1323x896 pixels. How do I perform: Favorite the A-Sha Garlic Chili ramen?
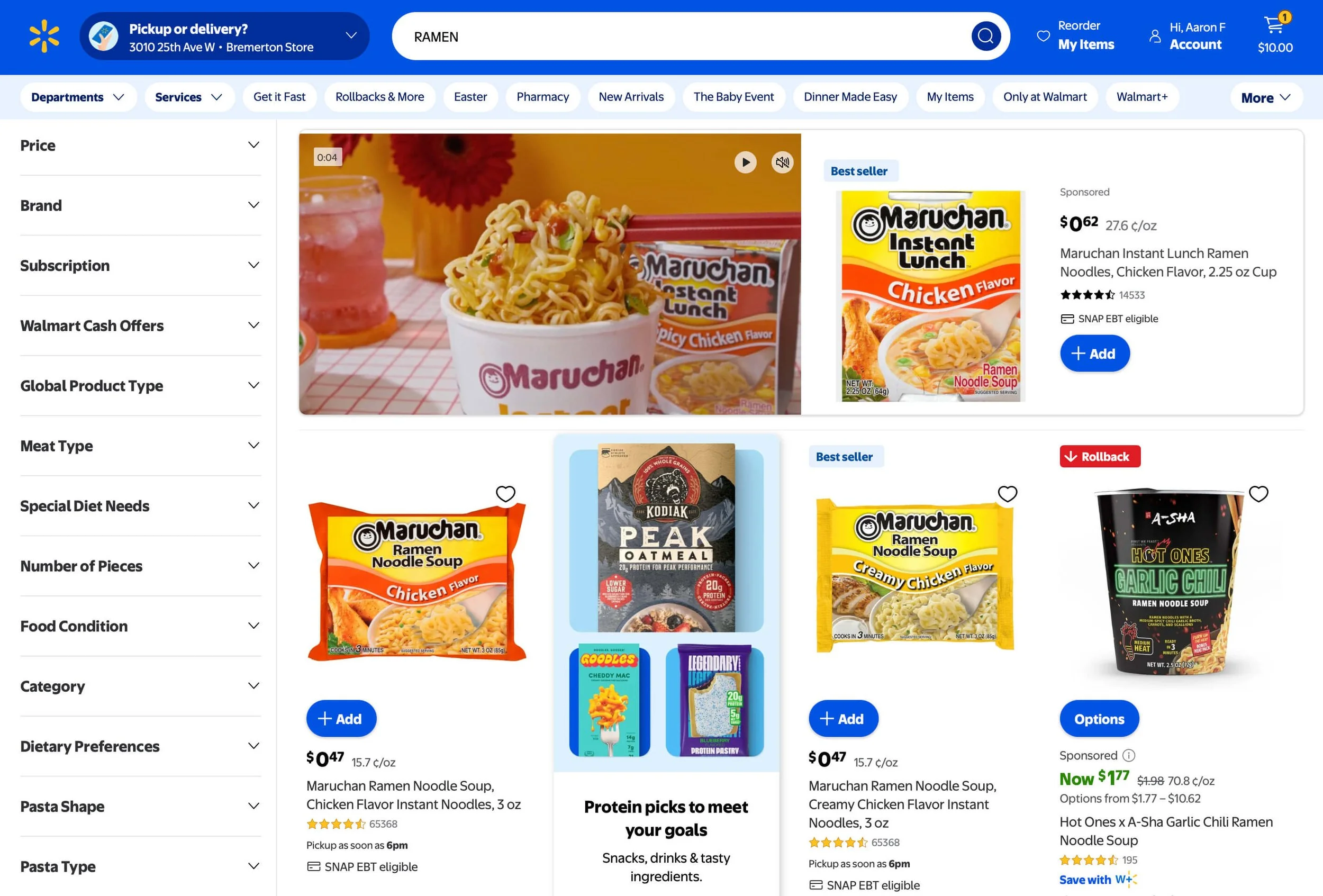click(x=1258, y=494)
